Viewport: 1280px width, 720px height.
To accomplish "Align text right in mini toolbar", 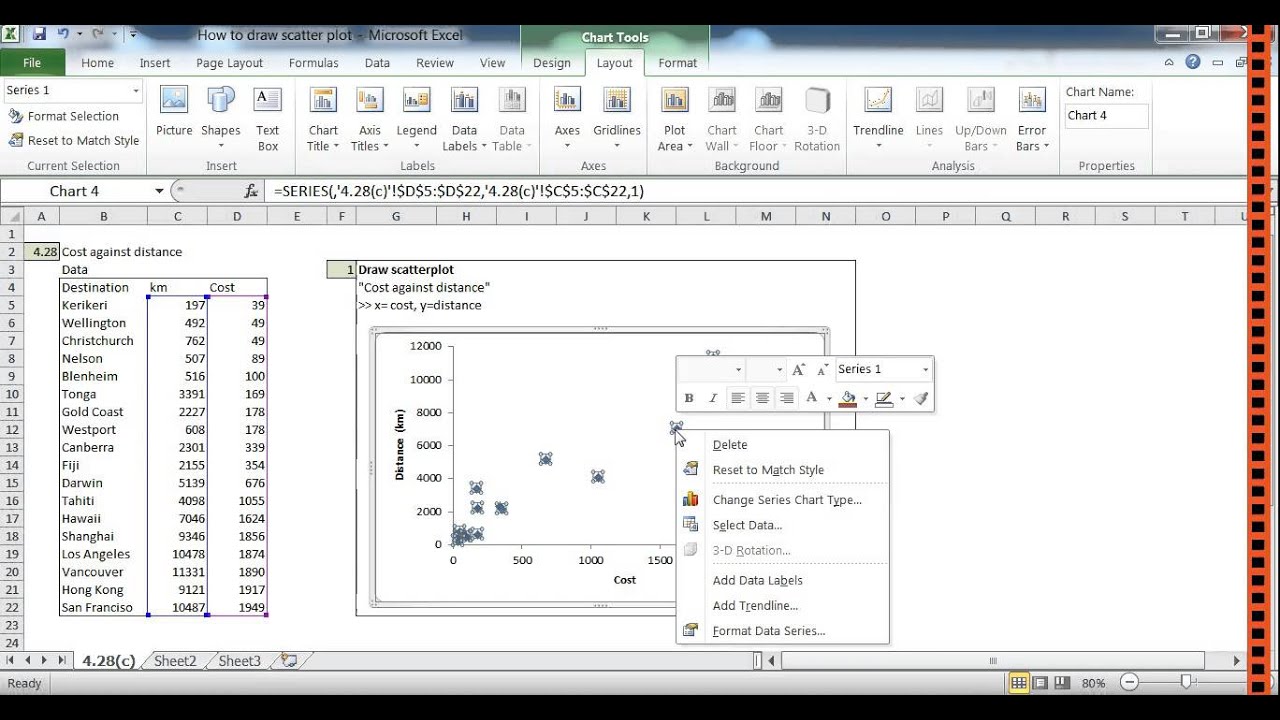I will (786, 398).
